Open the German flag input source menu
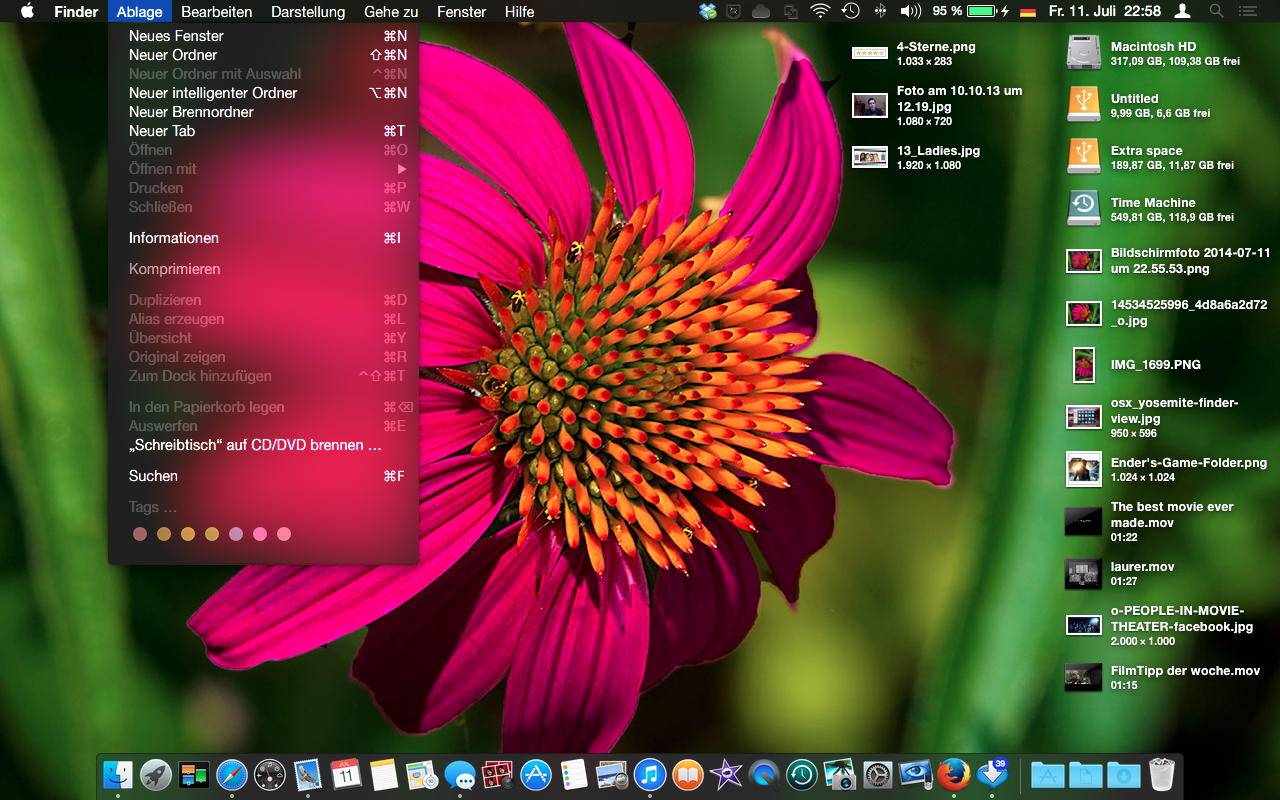The image size is (1280, 800). click(x=1027, y=12)
